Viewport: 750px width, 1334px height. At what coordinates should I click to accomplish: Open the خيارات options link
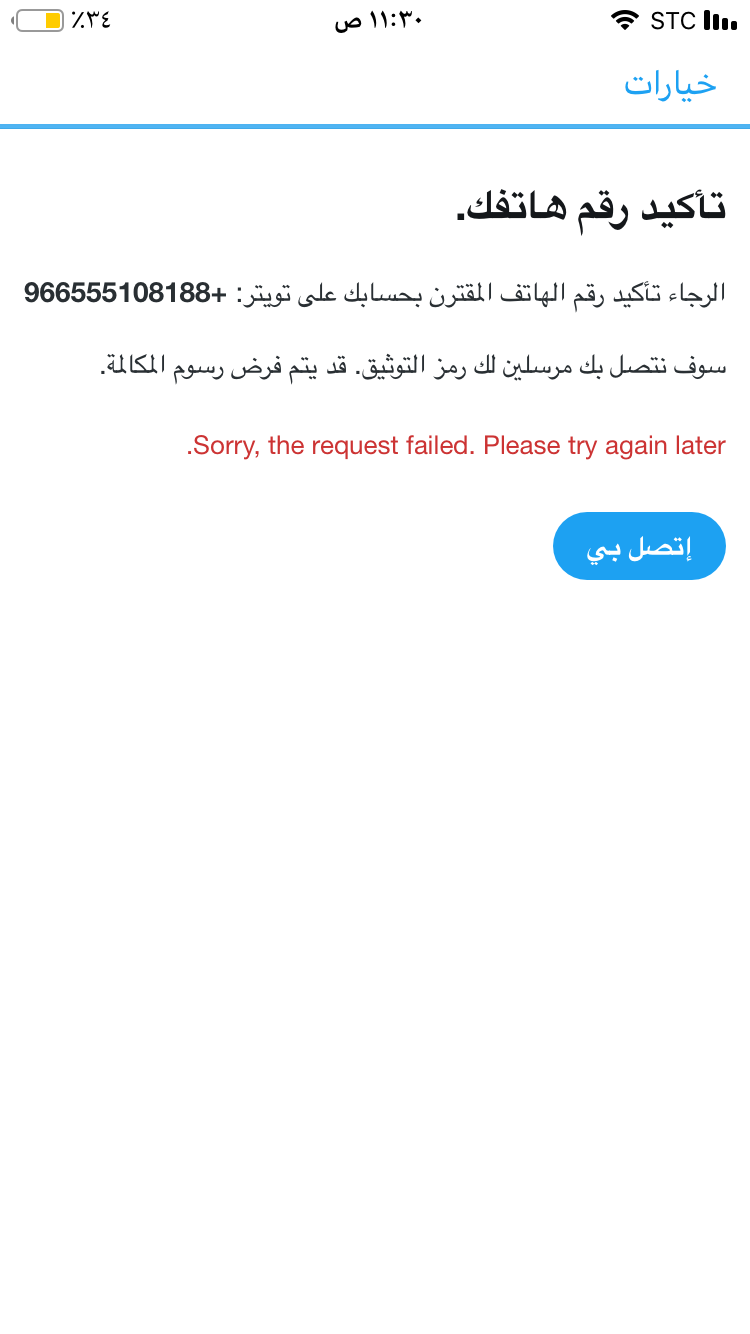671,84
